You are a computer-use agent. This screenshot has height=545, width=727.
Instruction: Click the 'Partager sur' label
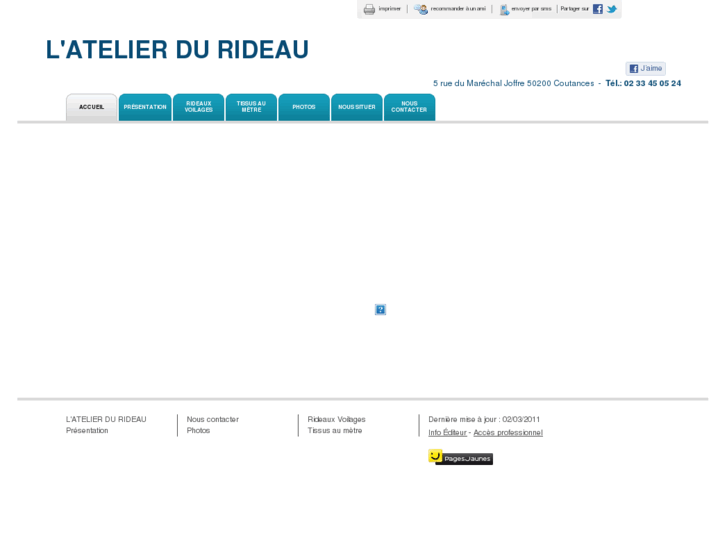click(x=574, y=9)
